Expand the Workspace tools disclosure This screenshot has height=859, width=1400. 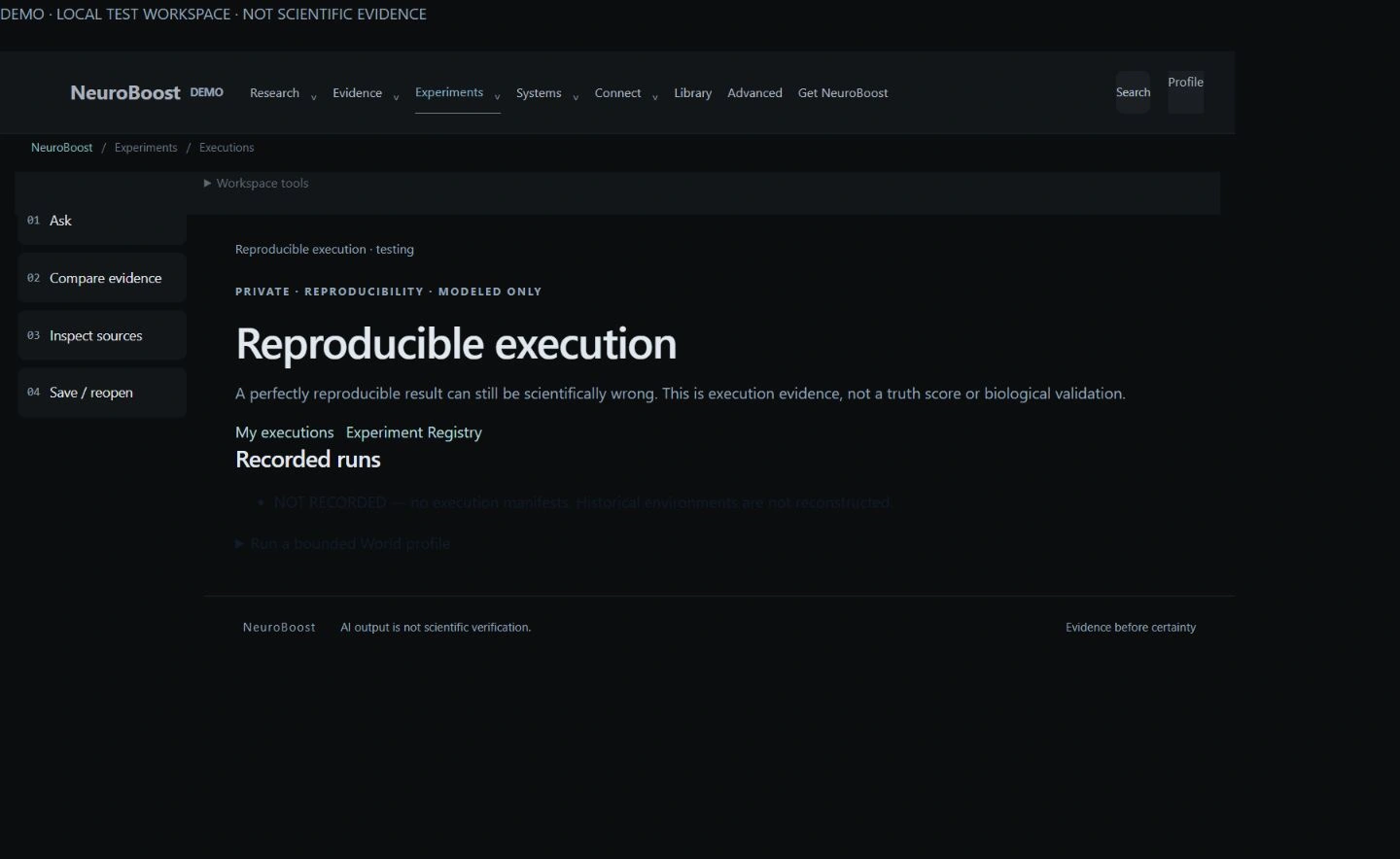[257, 183]
